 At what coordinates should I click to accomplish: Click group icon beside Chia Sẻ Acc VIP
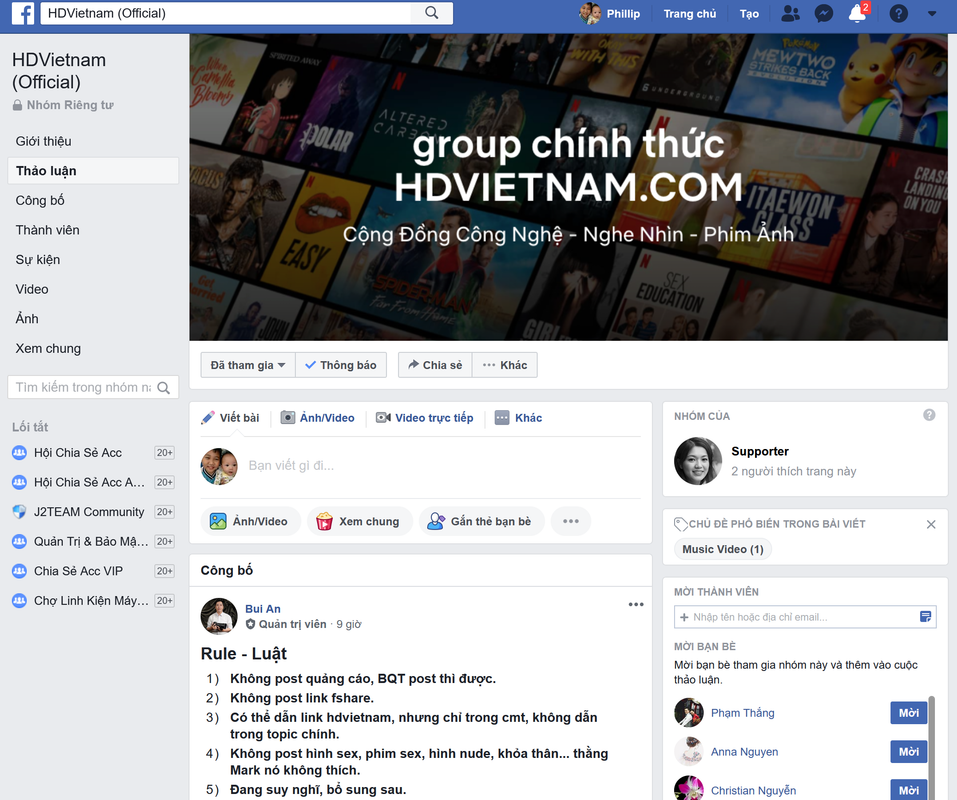(20, 571)
